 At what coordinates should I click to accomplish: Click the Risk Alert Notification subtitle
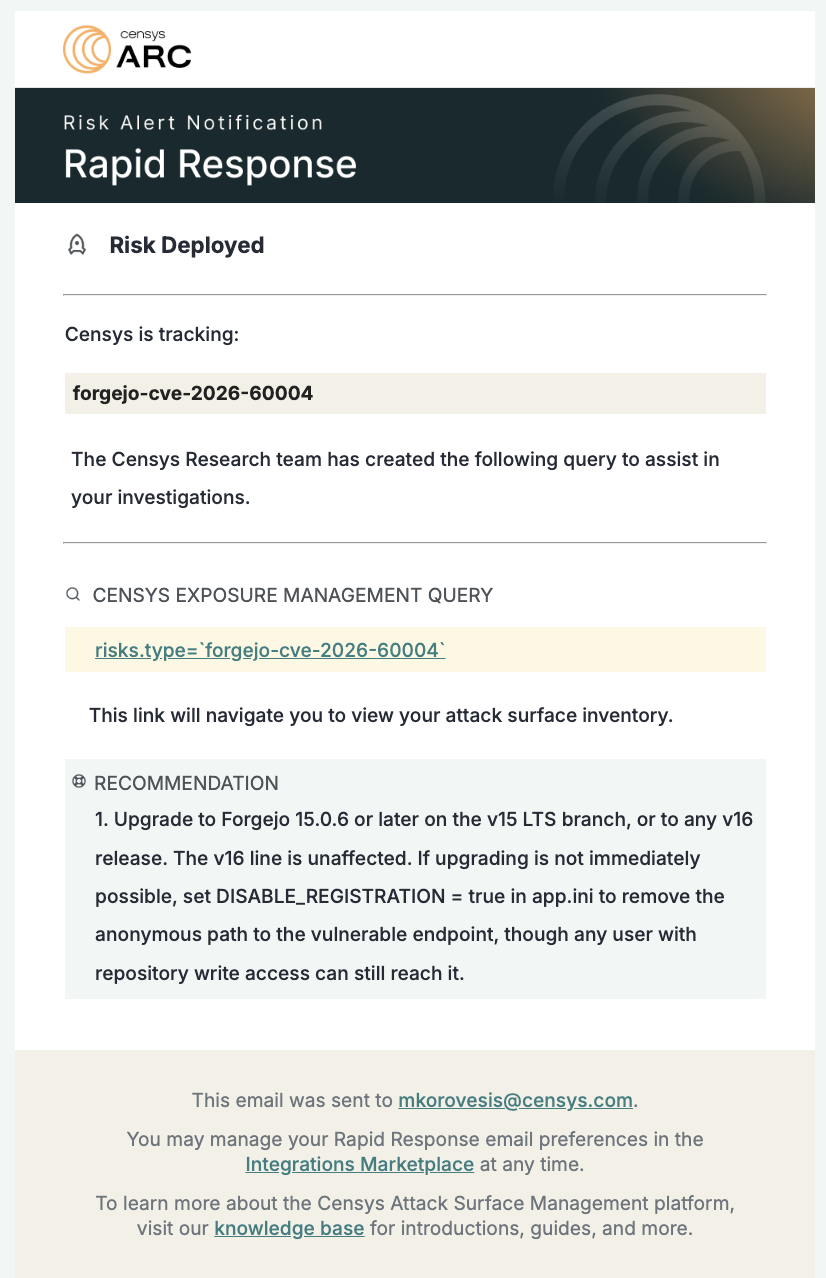click(x=193, y=123)
